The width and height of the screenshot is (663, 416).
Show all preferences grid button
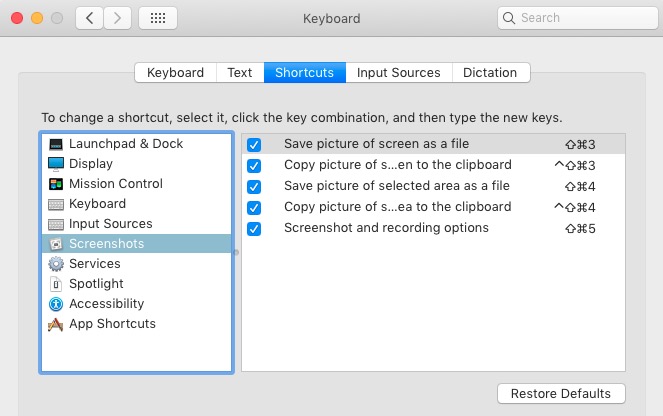[x=158, y=18]
